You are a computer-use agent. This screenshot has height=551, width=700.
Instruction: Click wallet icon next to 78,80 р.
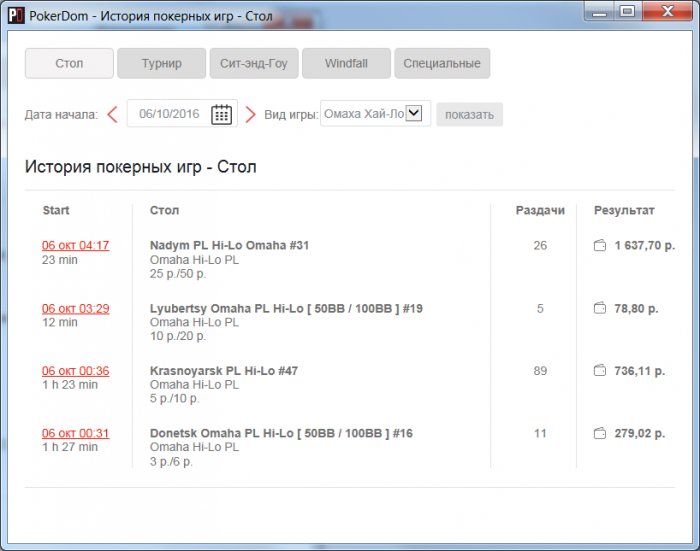(600, 308)
